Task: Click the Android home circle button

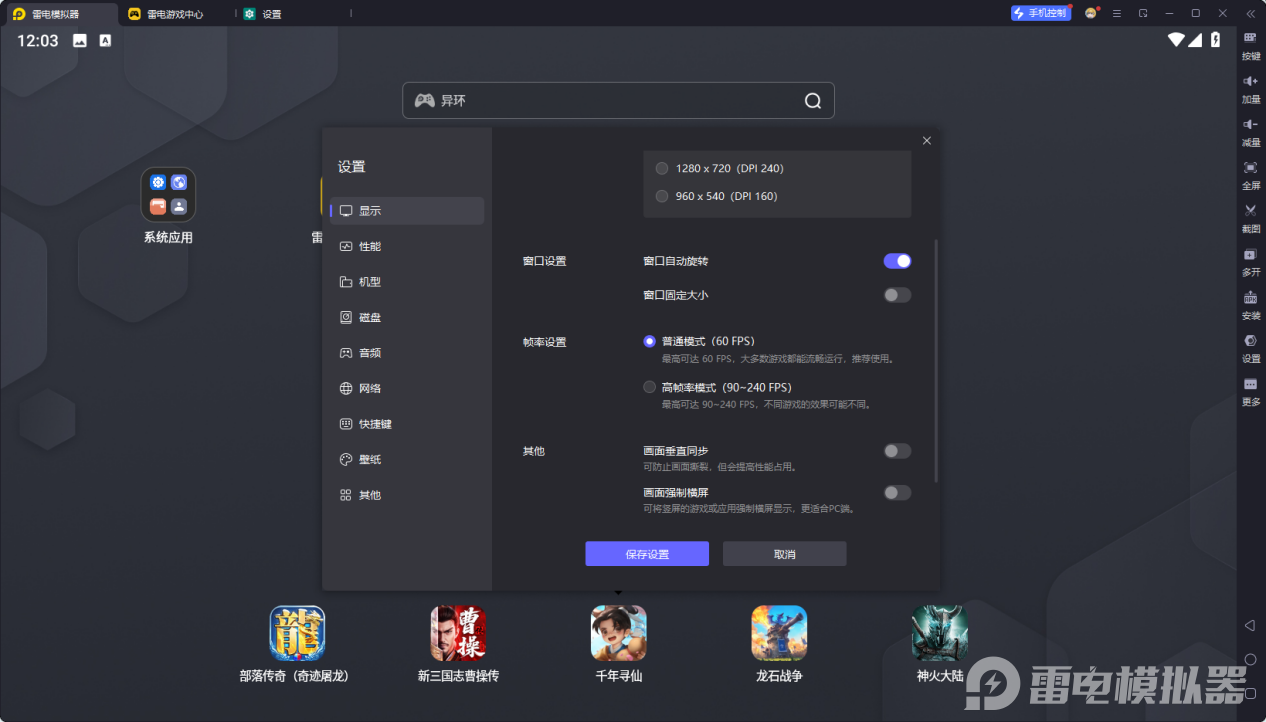Action: pyautogui.click(x=1250, y=659)
